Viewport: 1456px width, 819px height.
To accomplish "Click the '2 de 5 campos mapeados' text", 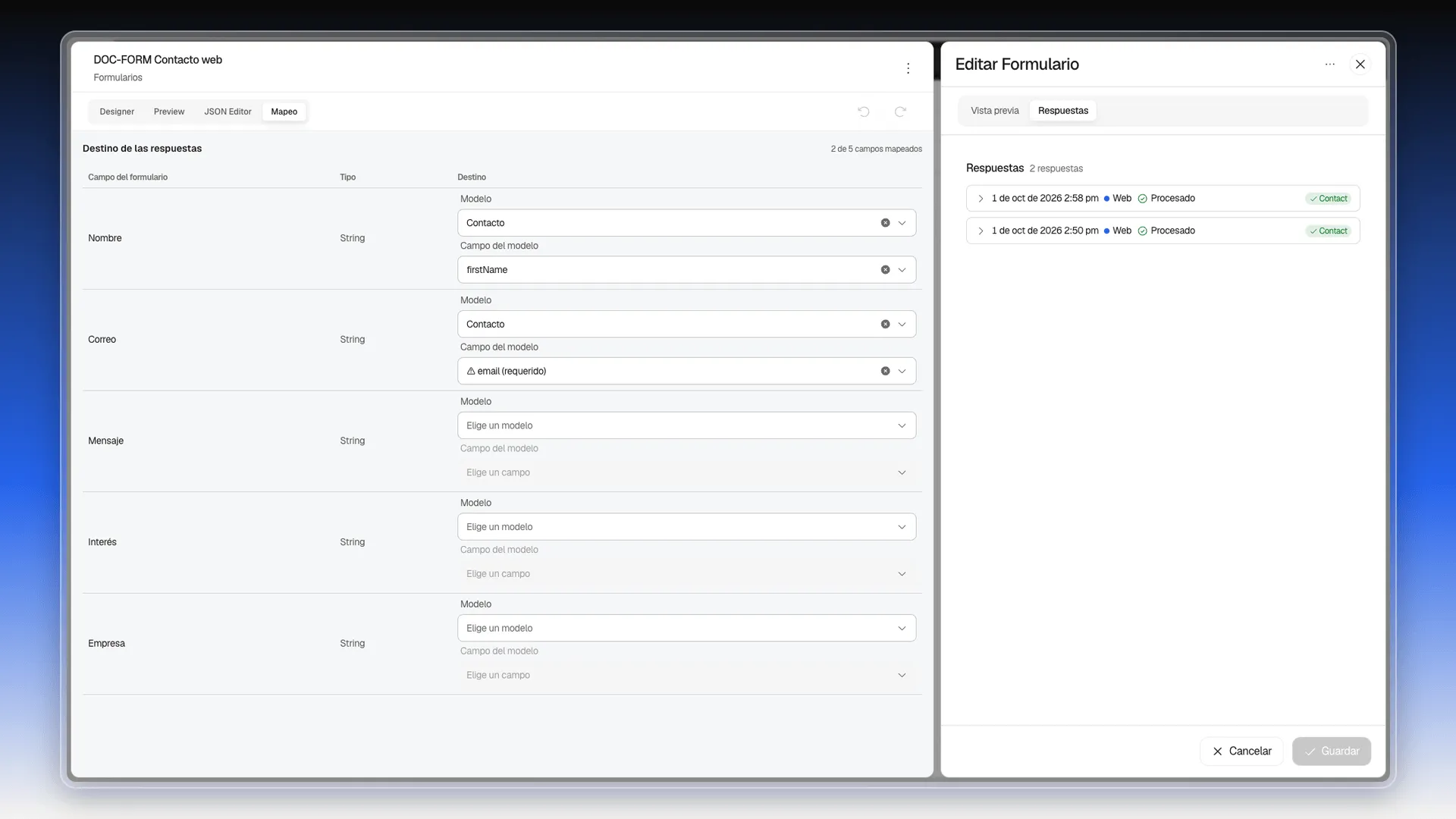I will 876,149.
